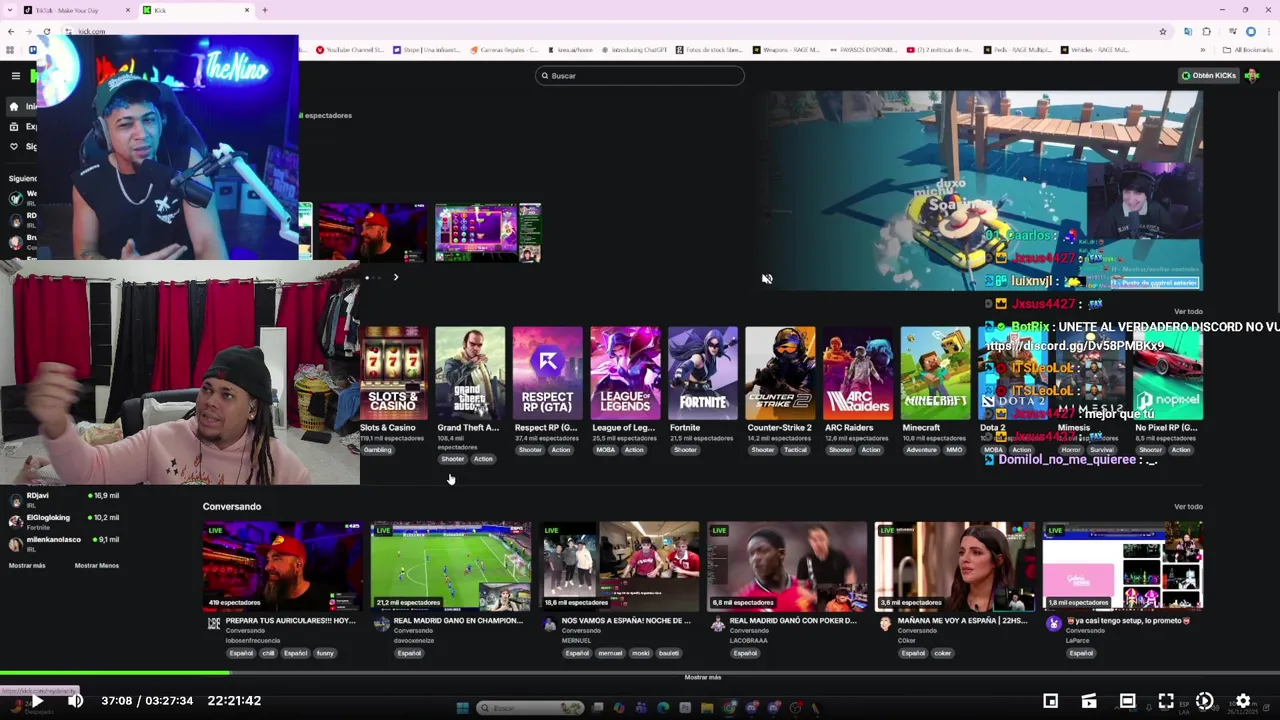Toggle theater mode icon in video player
Image resolution: width=1280 pixels, height=720 pixels.
[1127, 701]
